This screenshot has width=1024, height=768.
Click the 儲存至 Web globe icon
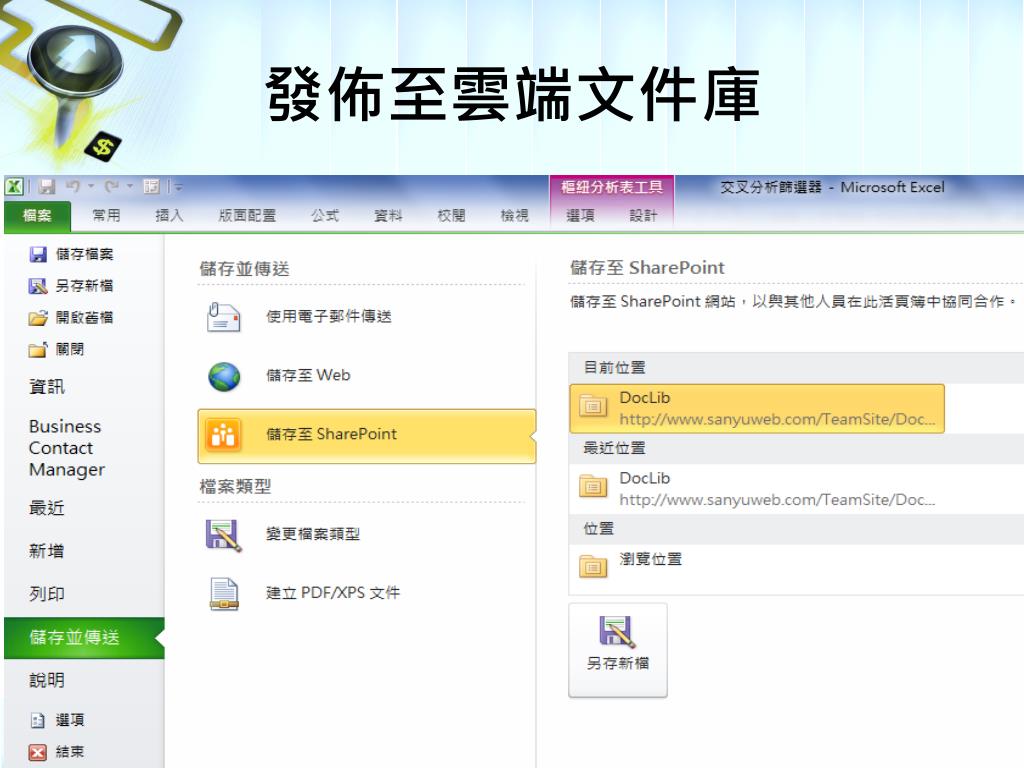click(224, 376)
